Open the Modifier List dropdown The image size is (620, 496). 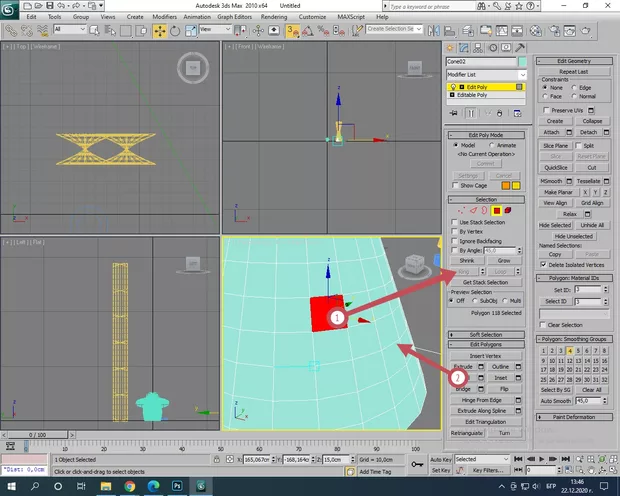(x=522, y=74)
